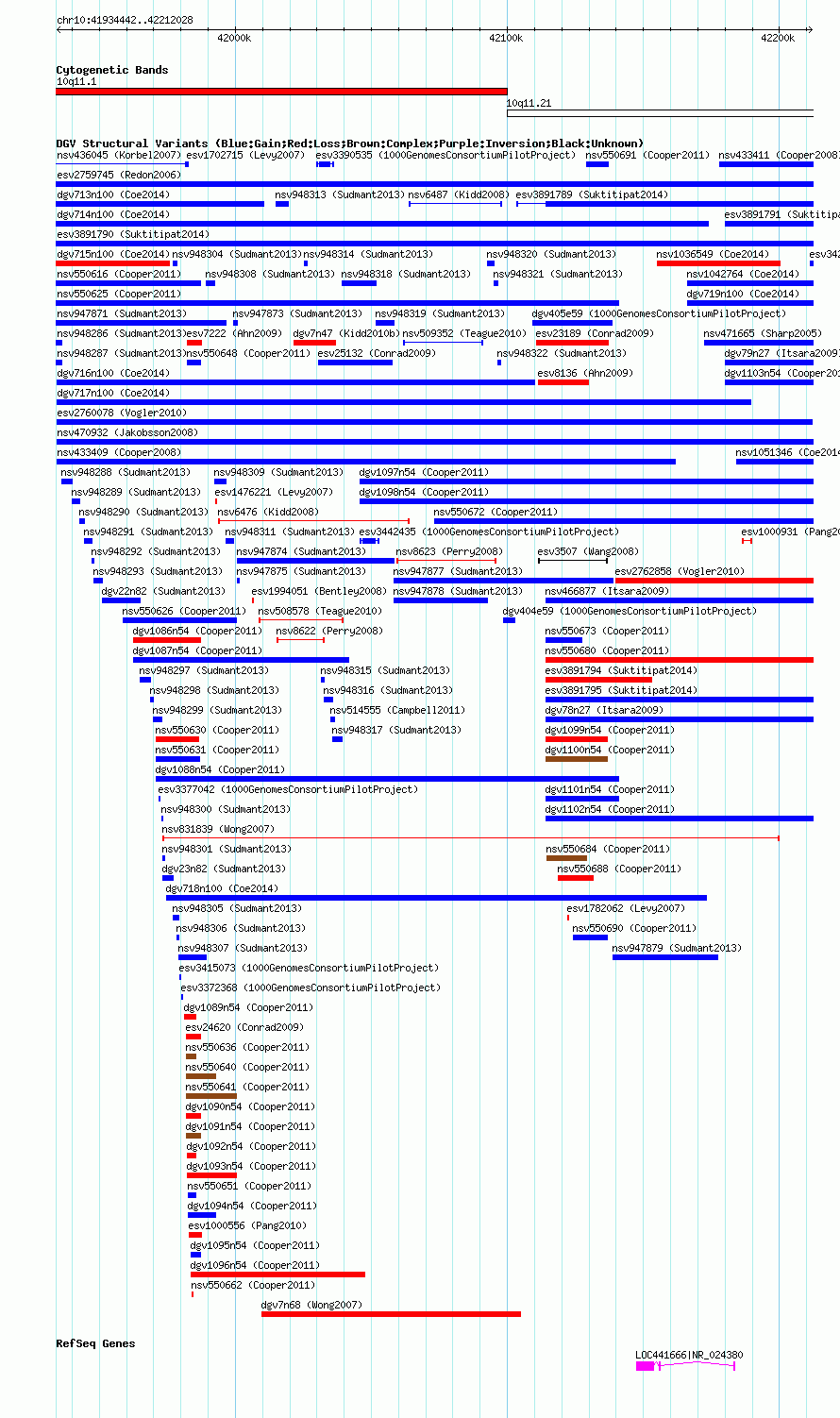Select the red dgv1096n54 loss bar
The height and width of the screenshot is (1418, 840).
point(277,1274)
